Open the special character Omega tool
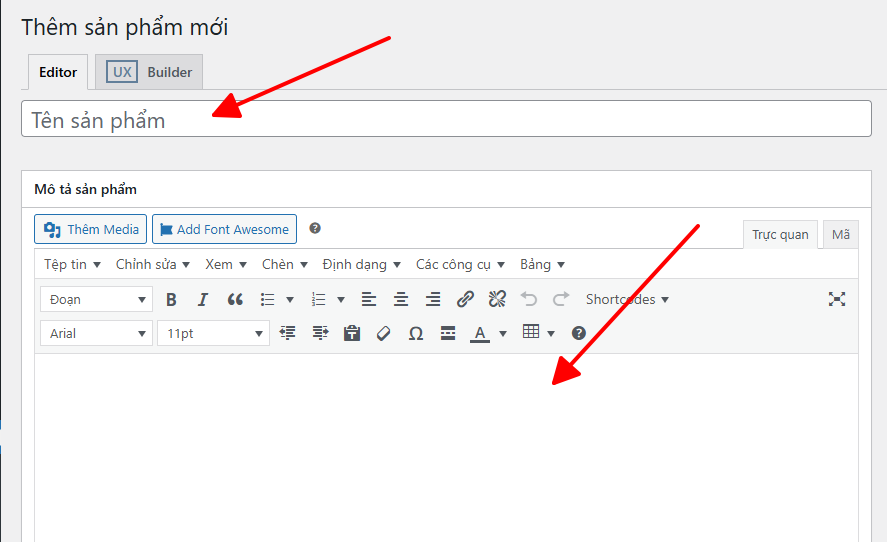The image size is (887, 542). (416, 333)
